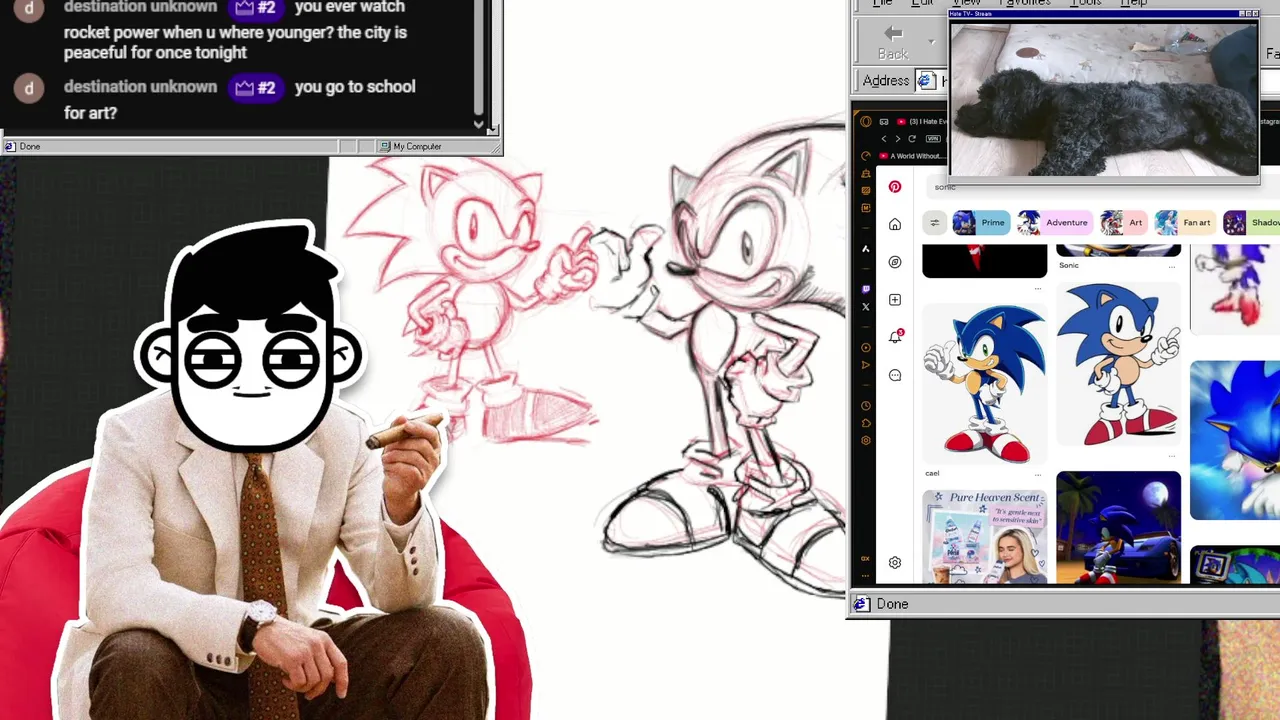Image resolution: width=1280 pixels, height=720 pixels.
Task: Open X (Twitter) in Opera GX sidebar
Action: pyautogui.click(x=866, y=307)
